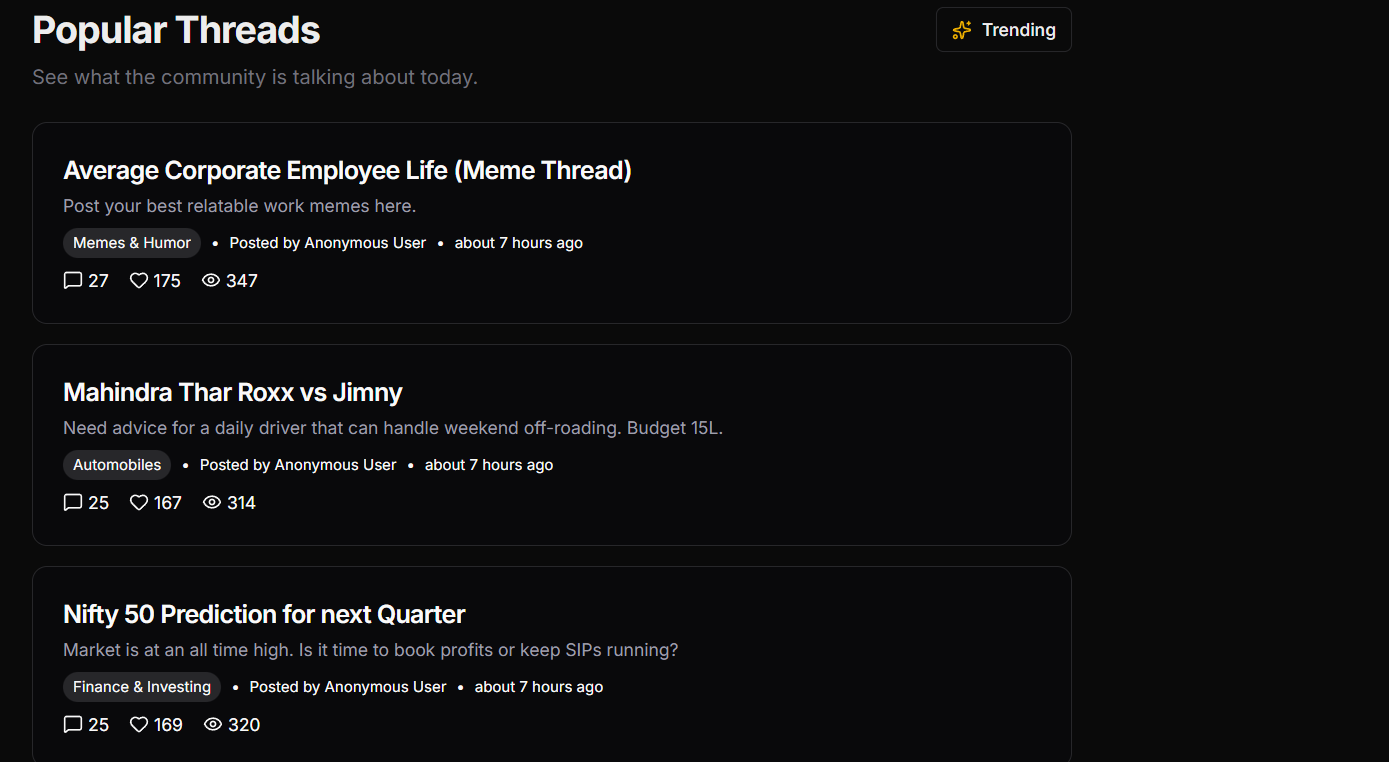Click the like count 167
1389x762 pixels.
[x=168, y=503]
